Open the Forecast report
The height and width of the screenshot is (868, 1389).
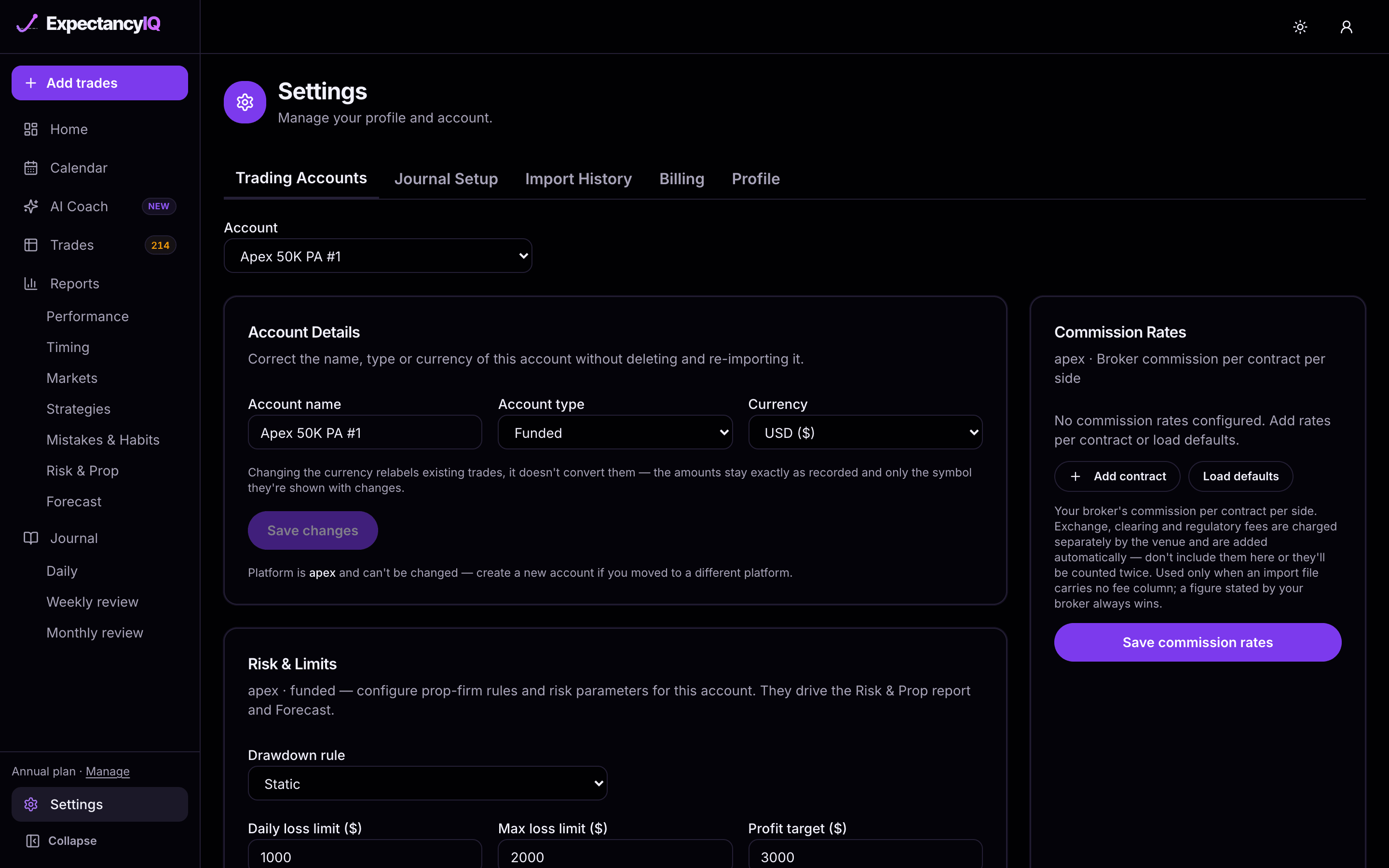74,502
